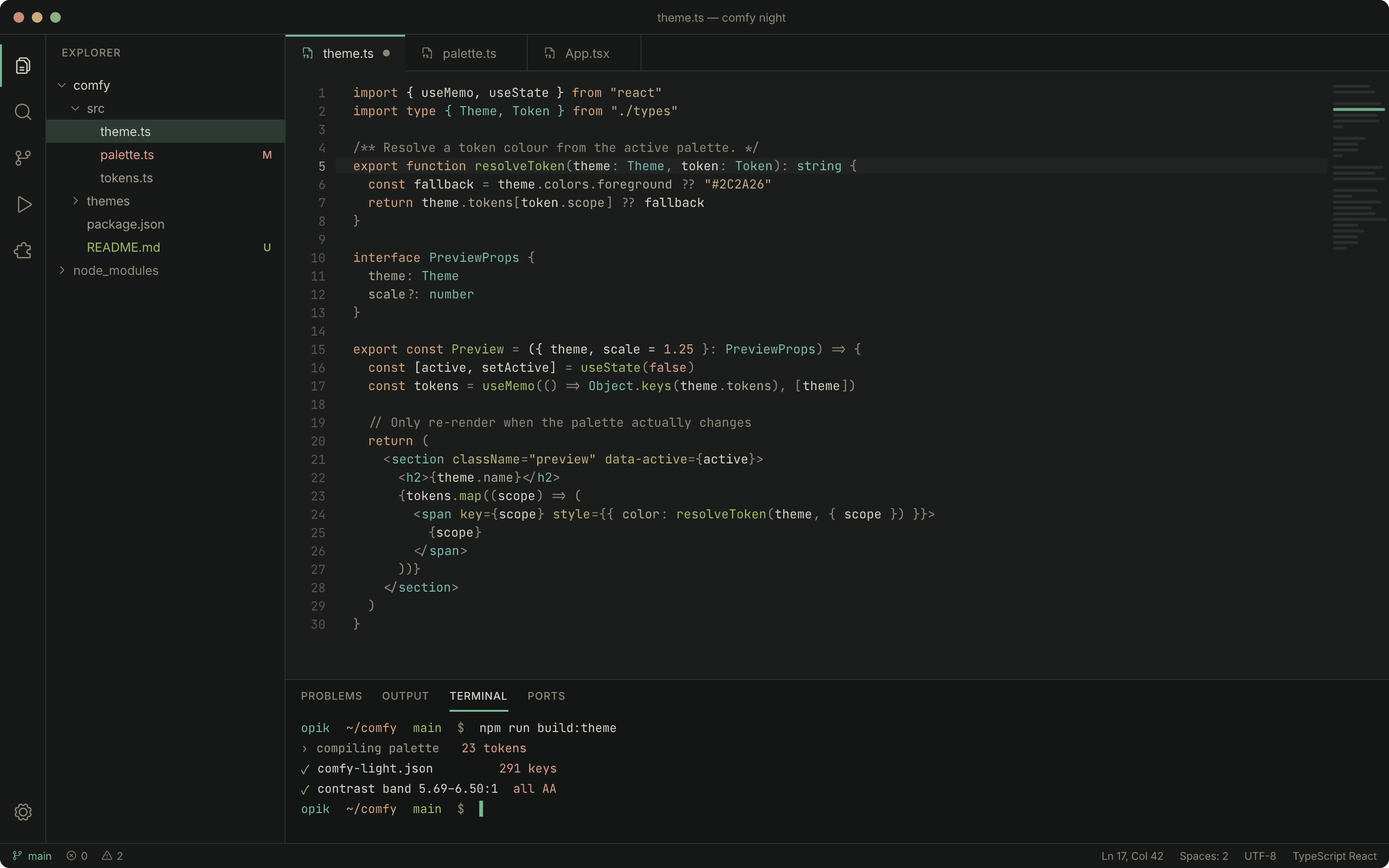Click npm run build:theme command in terminal

pyautogui.click(x=547, y=728)
